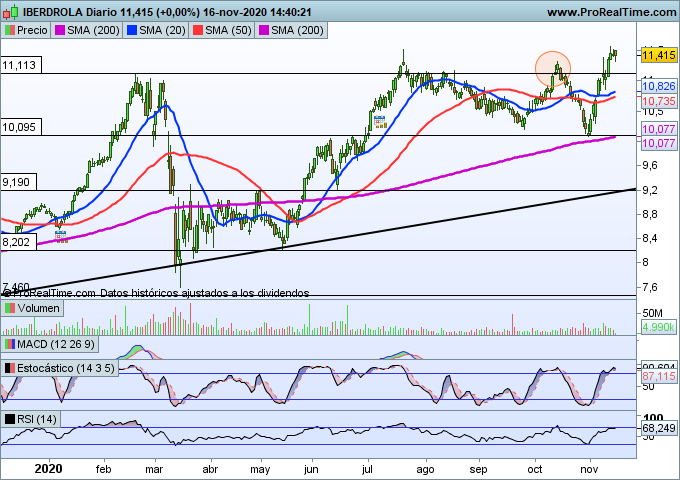Image resolution: width=680 pixels, height=480 pixels.
Task: Click the current price tag 11,415
Action: (x=658, y=55)
